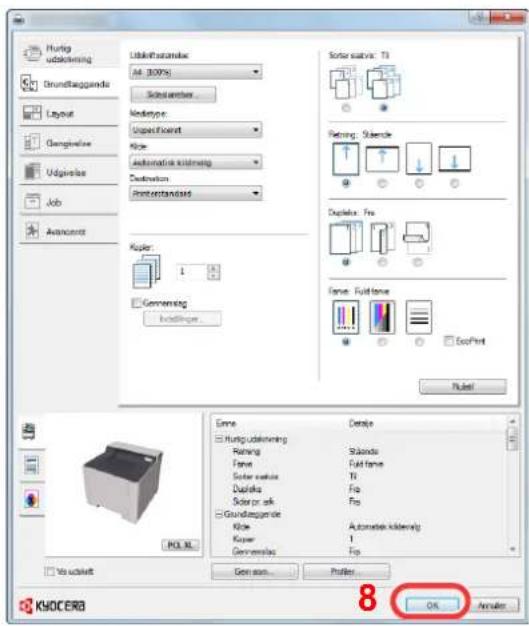The height and width of the screenshot is (626, 529).
Task: Select the full color ink bars icon
Action: [x=346, y=317]
